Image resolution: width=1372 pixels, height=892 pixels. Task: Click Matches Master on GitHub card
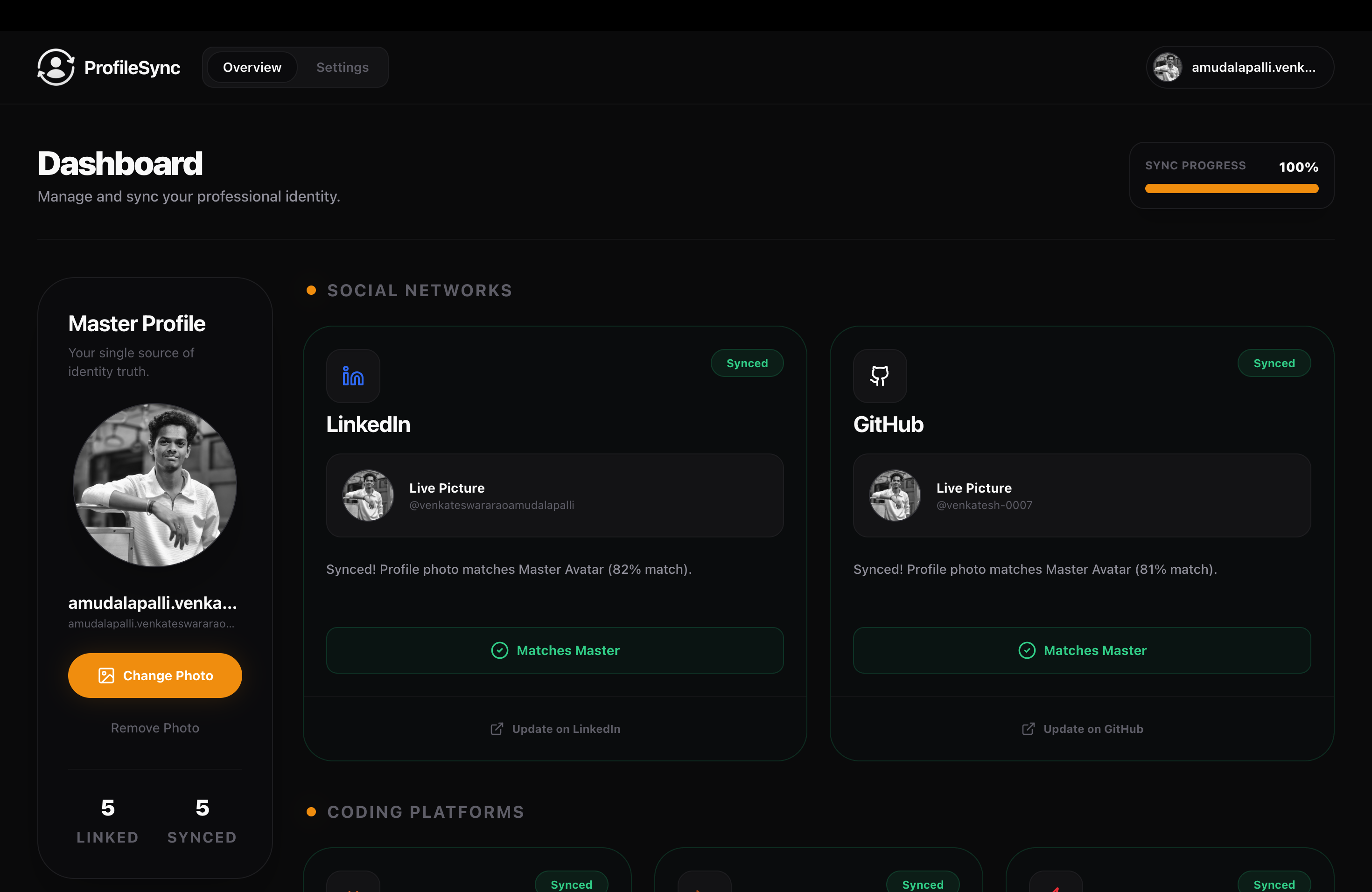[x=1081, y=650]
